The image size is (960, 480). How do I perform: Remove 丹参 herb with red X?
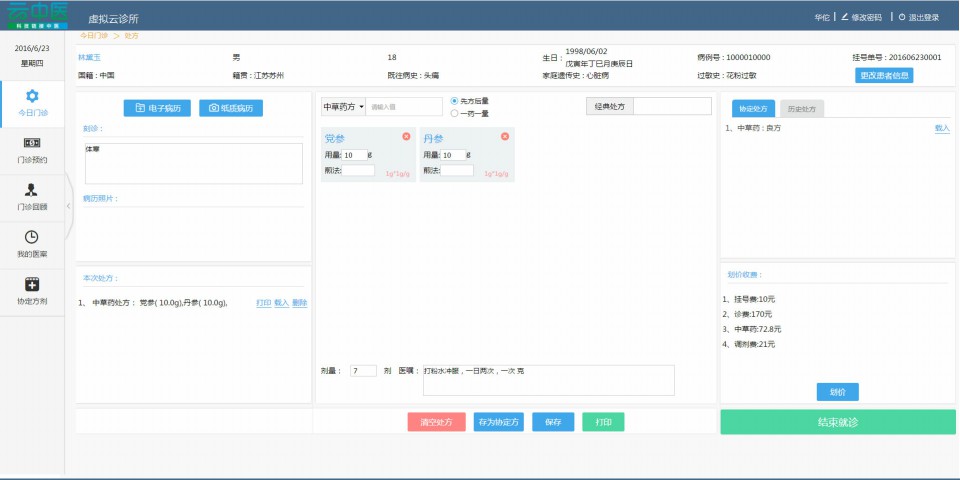pyautogui.click(x=505, y=136)
